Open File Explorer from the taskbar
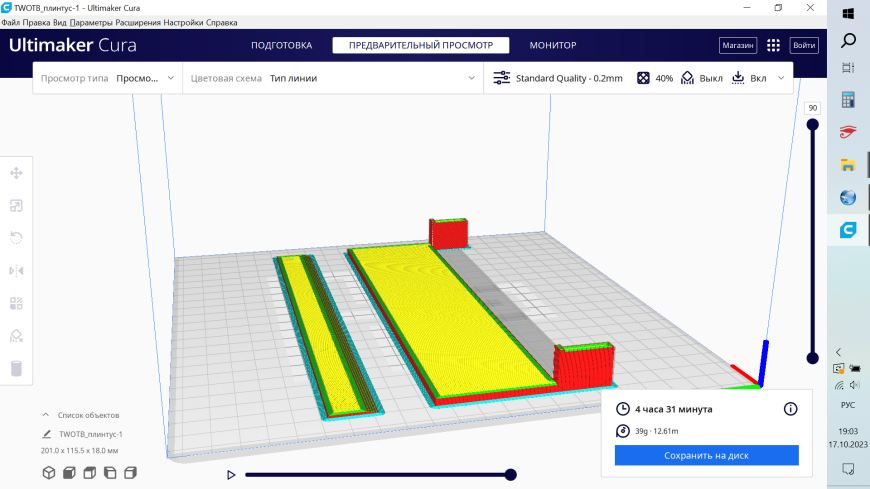This screenshot has width=870, height=489. pos(848,165)
